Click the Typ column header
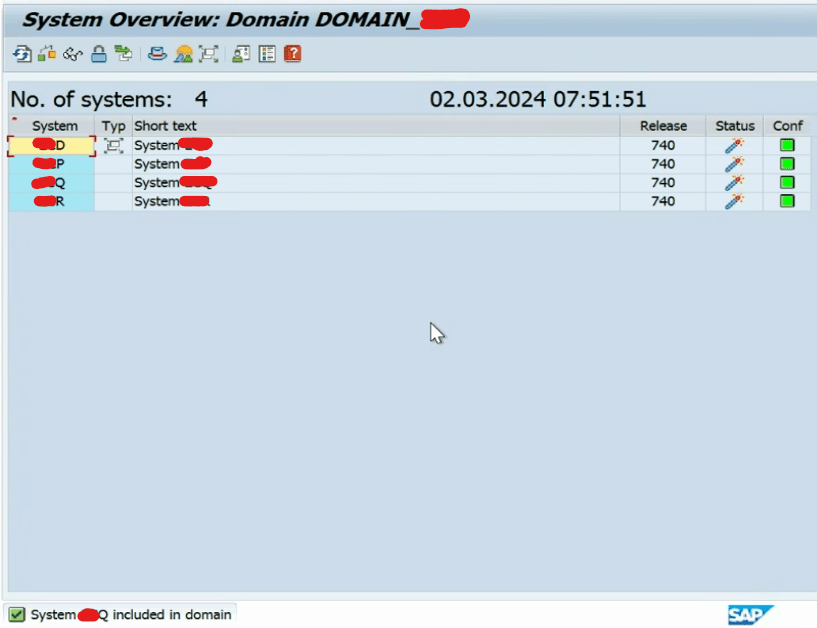Image resolution: width=817 pixels, height=628 pixels. coord(113,126)
